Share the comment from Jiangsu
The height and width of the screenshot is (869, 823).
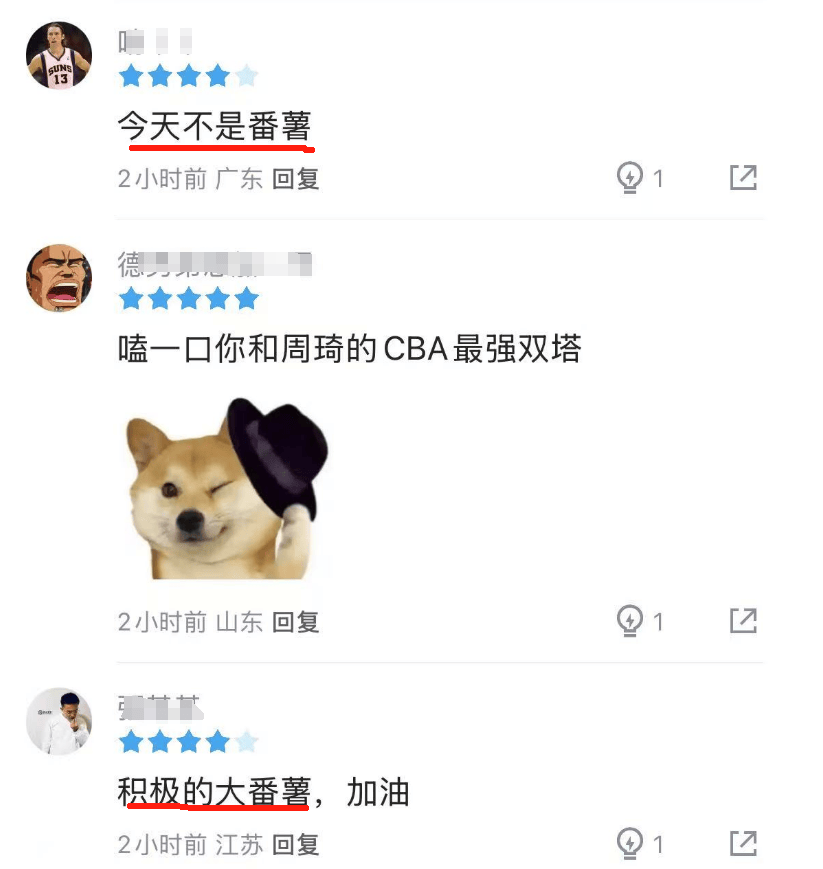click(743, 844)
